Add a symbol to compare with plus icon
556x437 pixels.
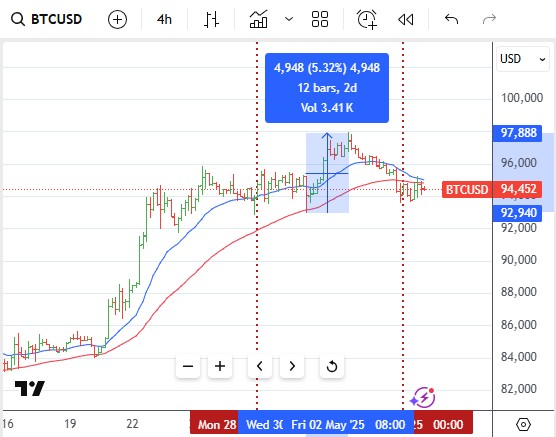pos(117,19)
